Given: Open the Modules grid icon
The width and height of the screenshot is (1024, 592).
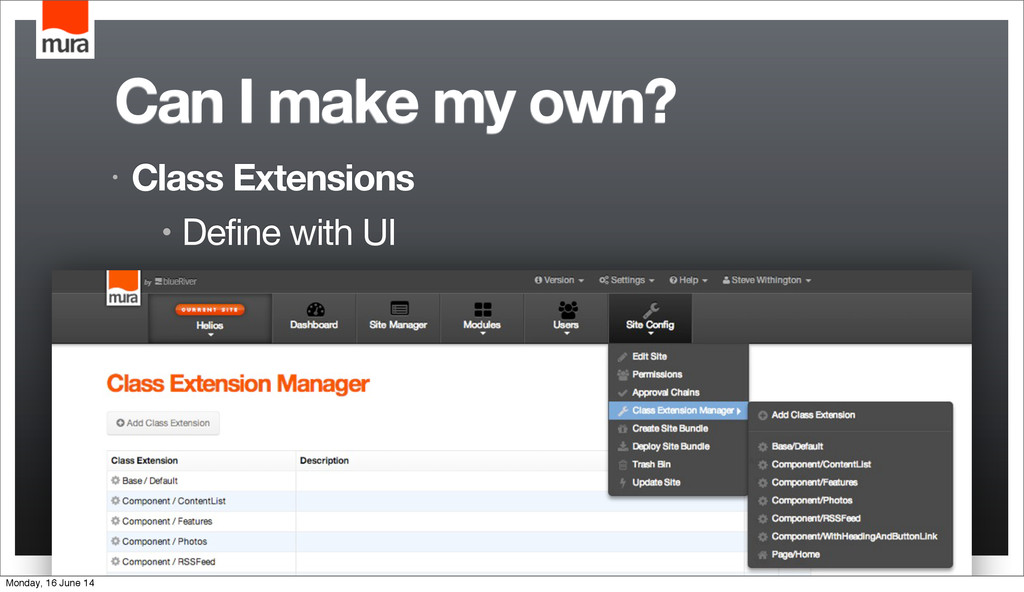Looking at the screenshot, I should click(483, 310).
